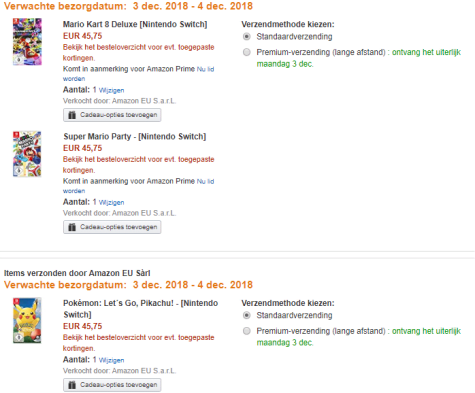Add gift options for Mario Kart 8 Deluxe
This screenshot has height=393, width=475.
click(x=112, y=115)
